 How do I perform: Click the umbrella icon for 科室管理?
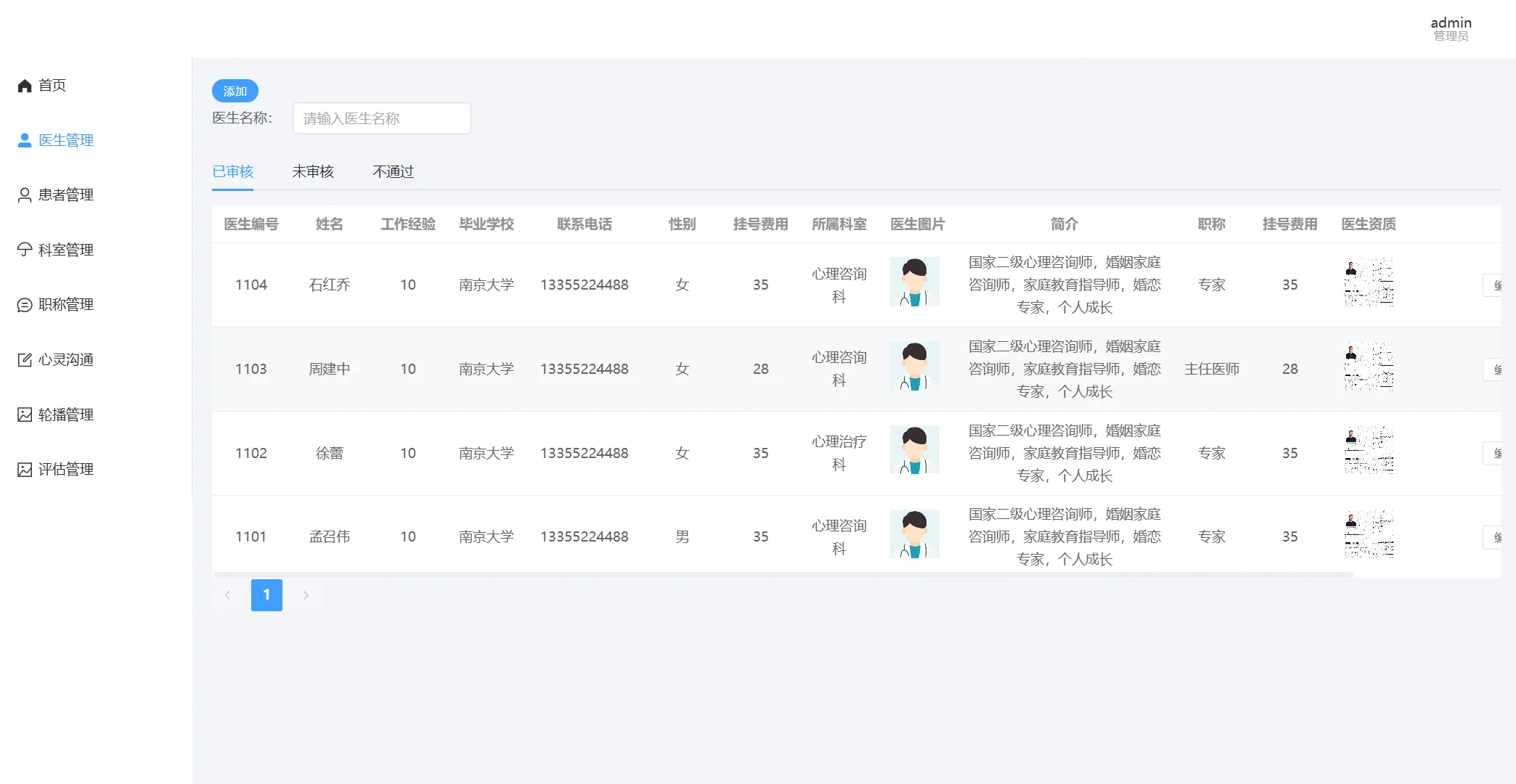[x=25, y=250]
